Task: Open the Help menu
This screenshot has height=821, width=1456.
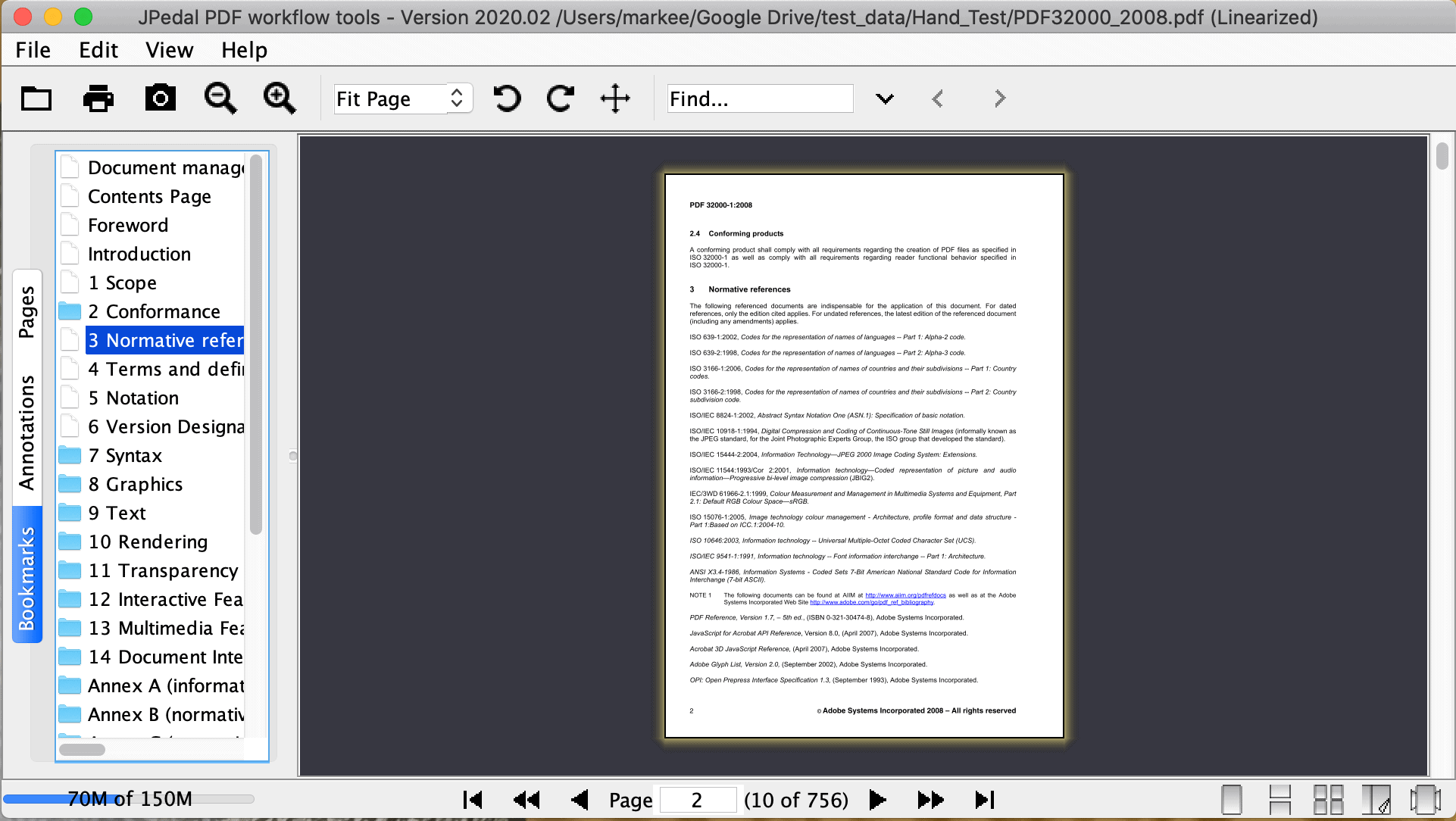Action: click(x=244, y=50)
